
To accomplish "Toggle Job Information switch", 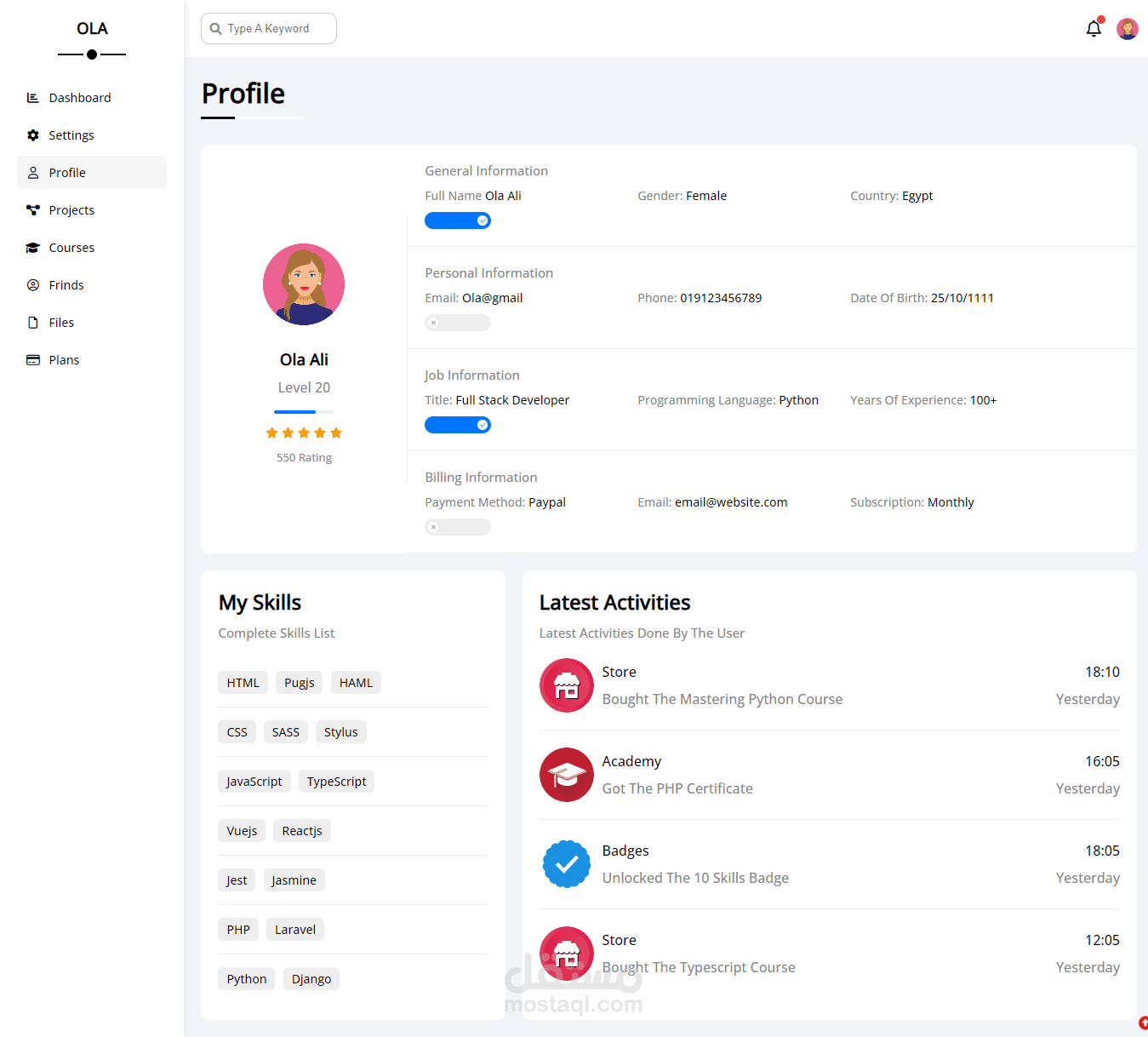I will point(458,425).
